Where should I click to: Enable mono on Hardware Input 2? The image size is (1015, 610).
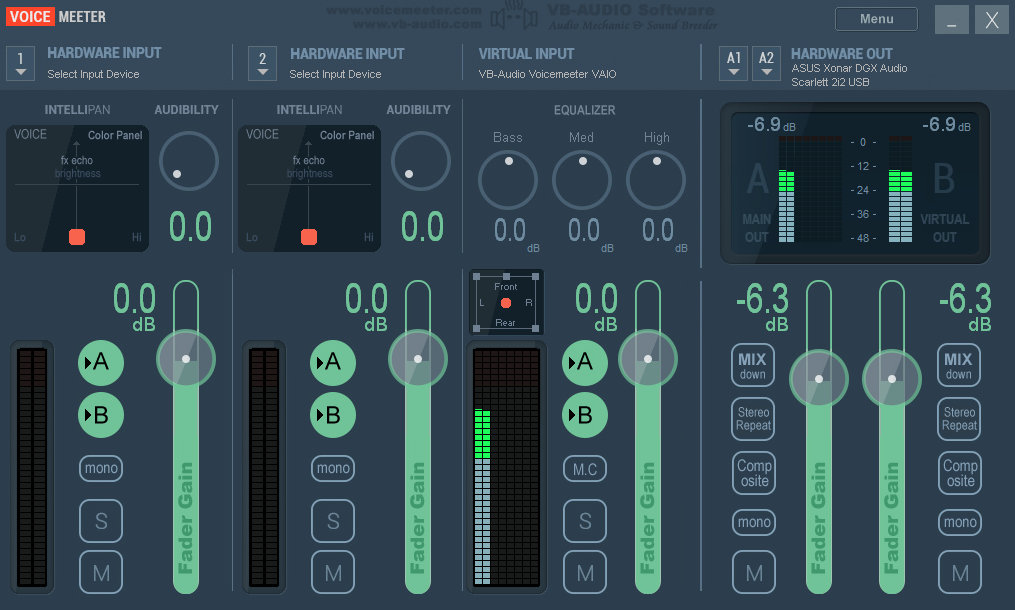[333, 468]
